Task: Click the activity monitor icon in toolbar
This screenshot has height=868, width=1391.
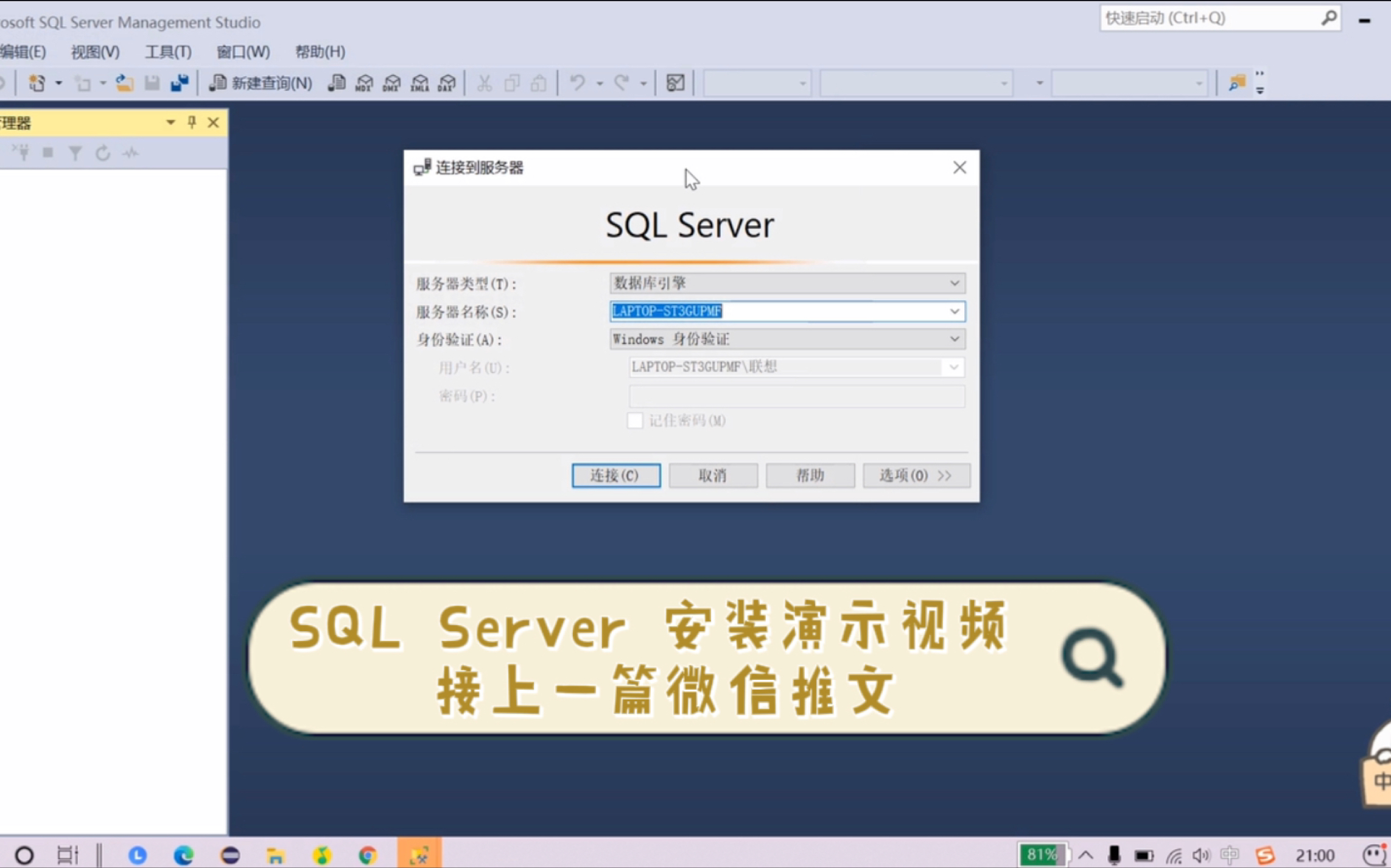Action: [x=675, y=83]
